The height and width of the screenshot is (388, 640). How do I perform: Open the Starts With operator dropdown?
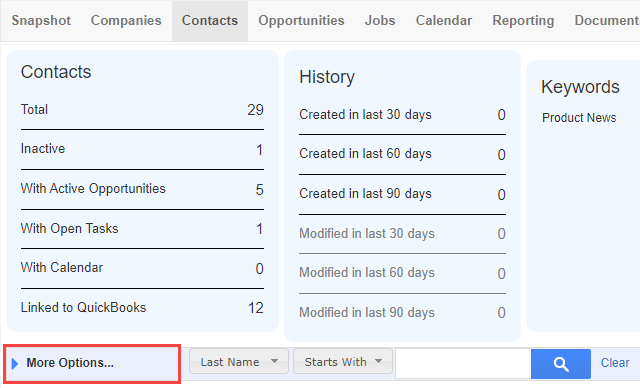click(x=343, y=361)
